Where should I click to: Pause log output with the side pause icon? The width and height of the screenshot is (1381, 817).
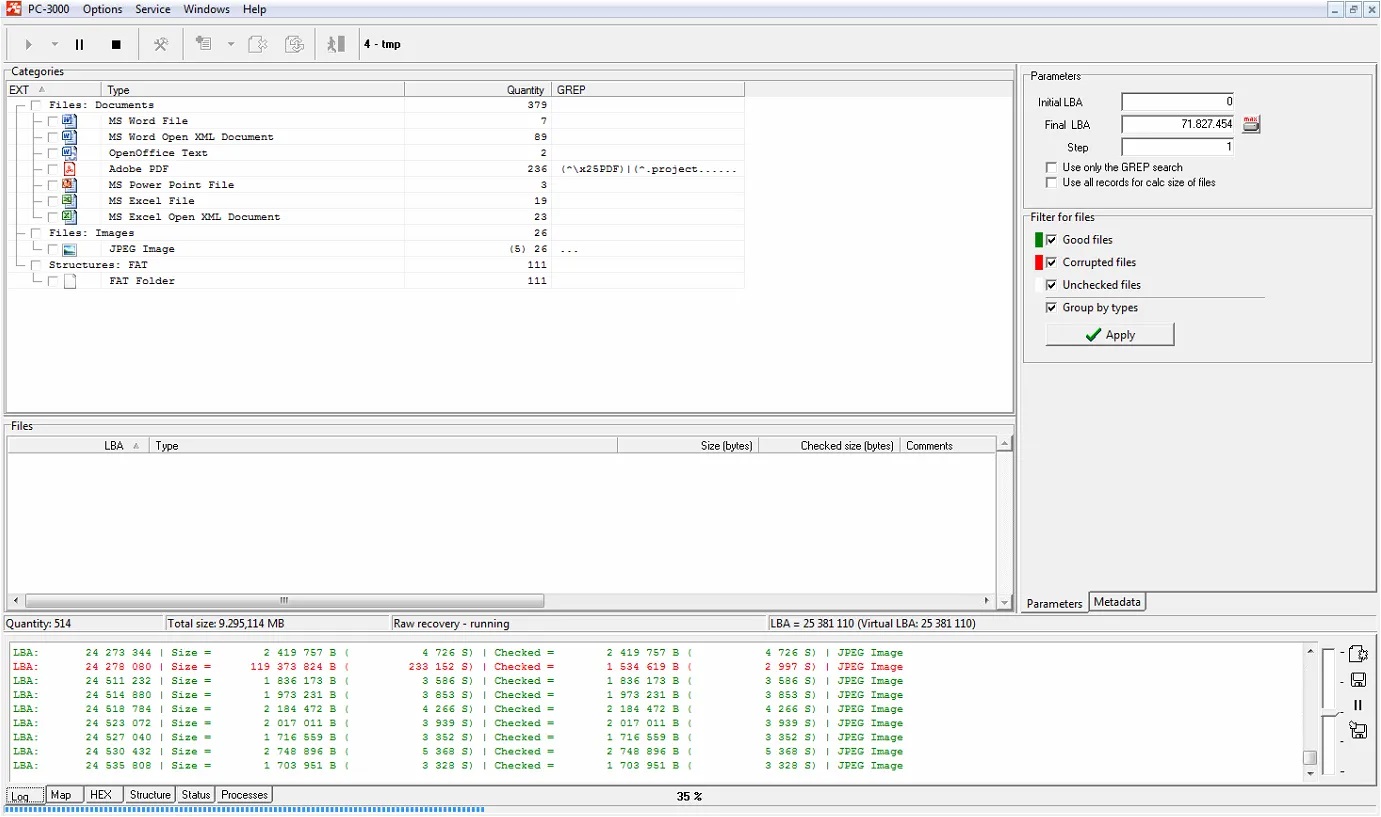pyautogui.click(x=1358, y=705)
